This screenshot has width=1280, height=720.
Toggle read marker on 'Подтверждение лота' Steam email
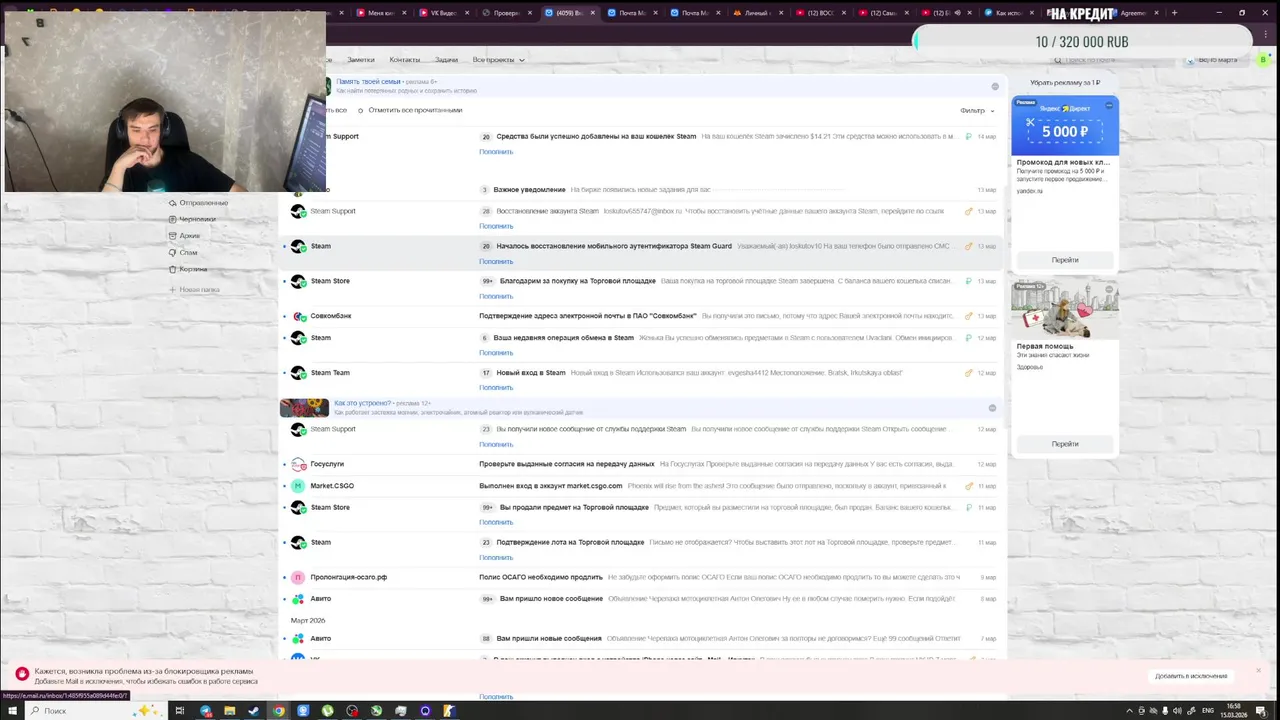(284, 543)
